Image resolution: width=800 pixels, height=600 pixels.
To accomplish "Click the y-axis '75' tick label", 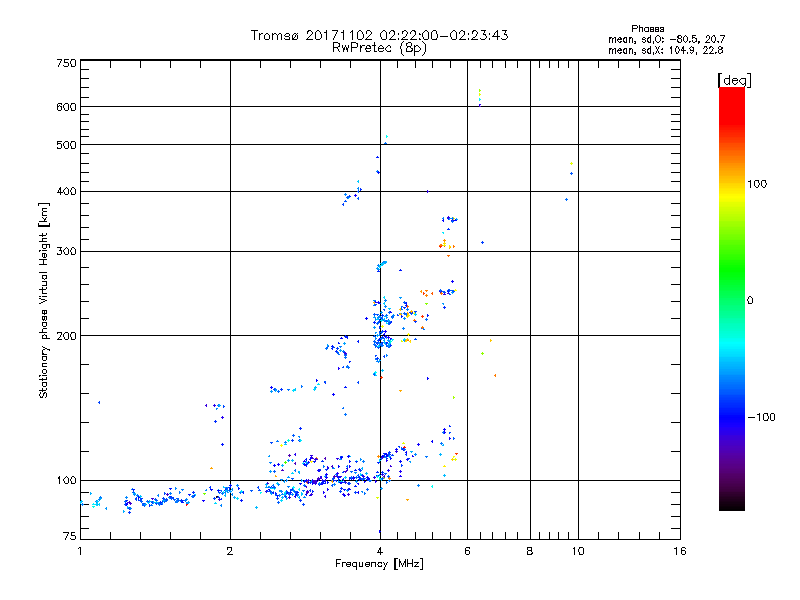I will (70, 536).
